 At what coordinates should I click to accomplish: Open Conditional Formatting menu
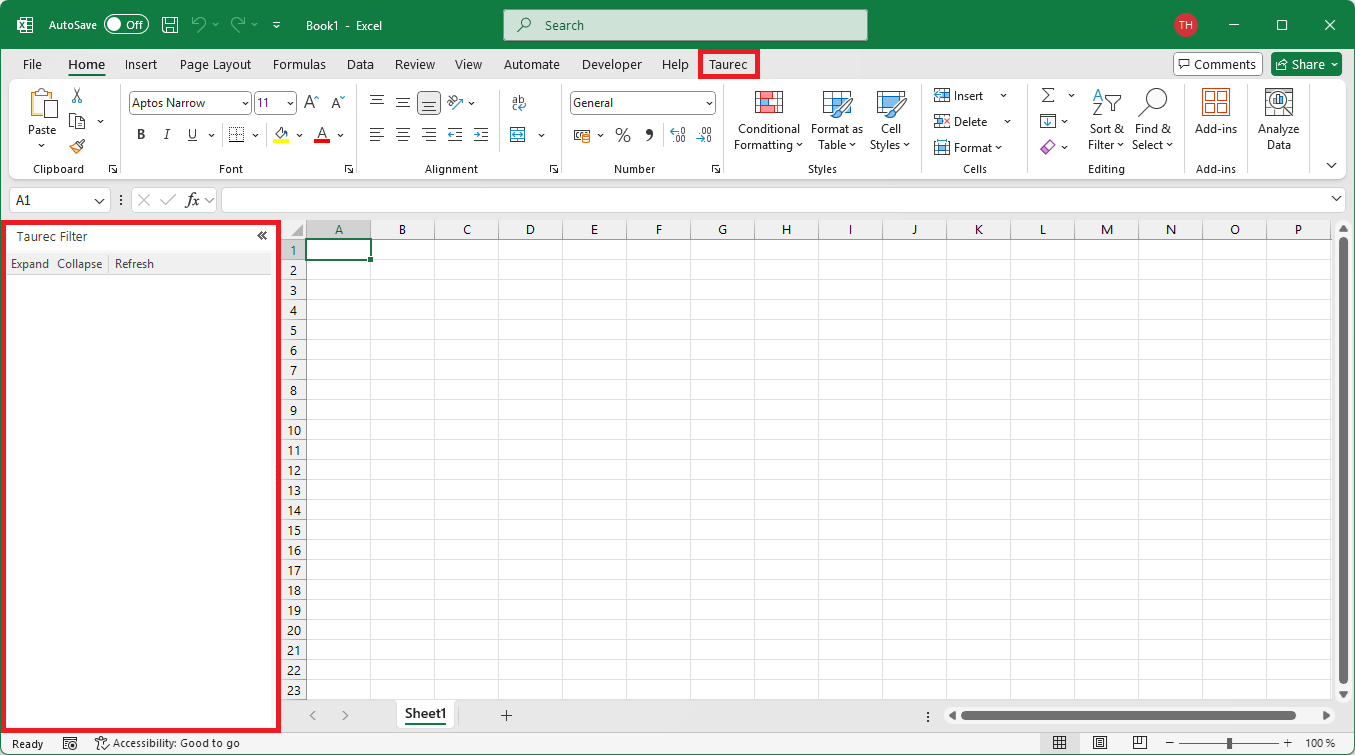coord(768,120)
